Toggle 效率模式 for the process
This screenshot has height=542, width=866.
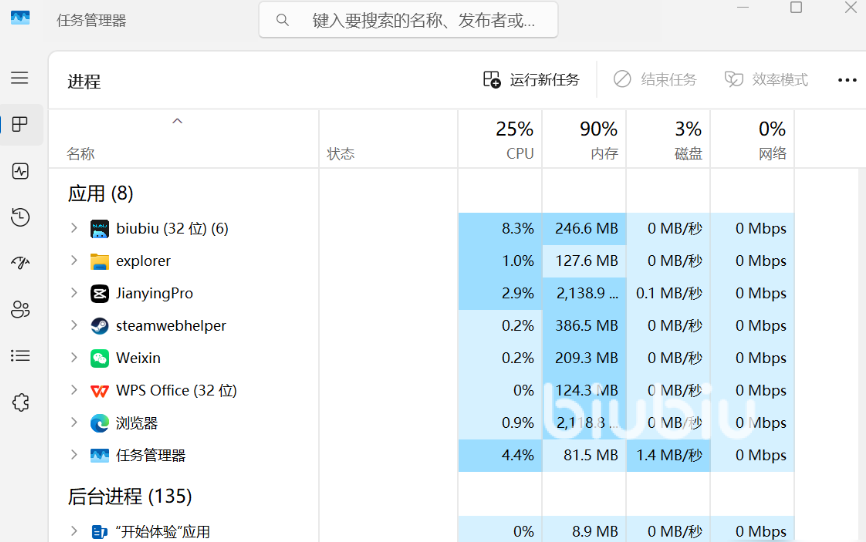click(x=767, y=80)
